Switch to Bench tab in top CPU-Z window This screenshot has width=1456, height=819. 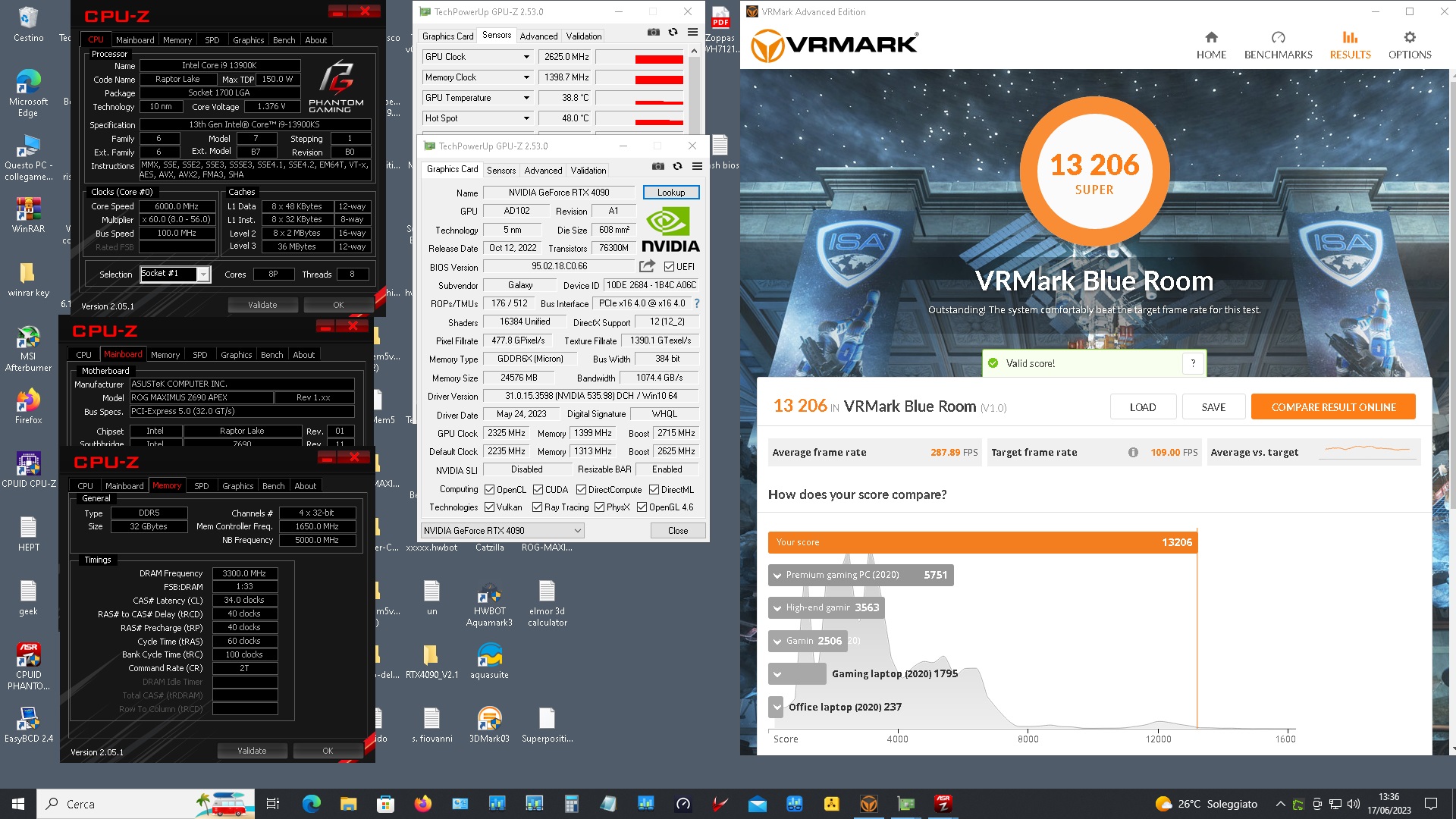(284, 40)
